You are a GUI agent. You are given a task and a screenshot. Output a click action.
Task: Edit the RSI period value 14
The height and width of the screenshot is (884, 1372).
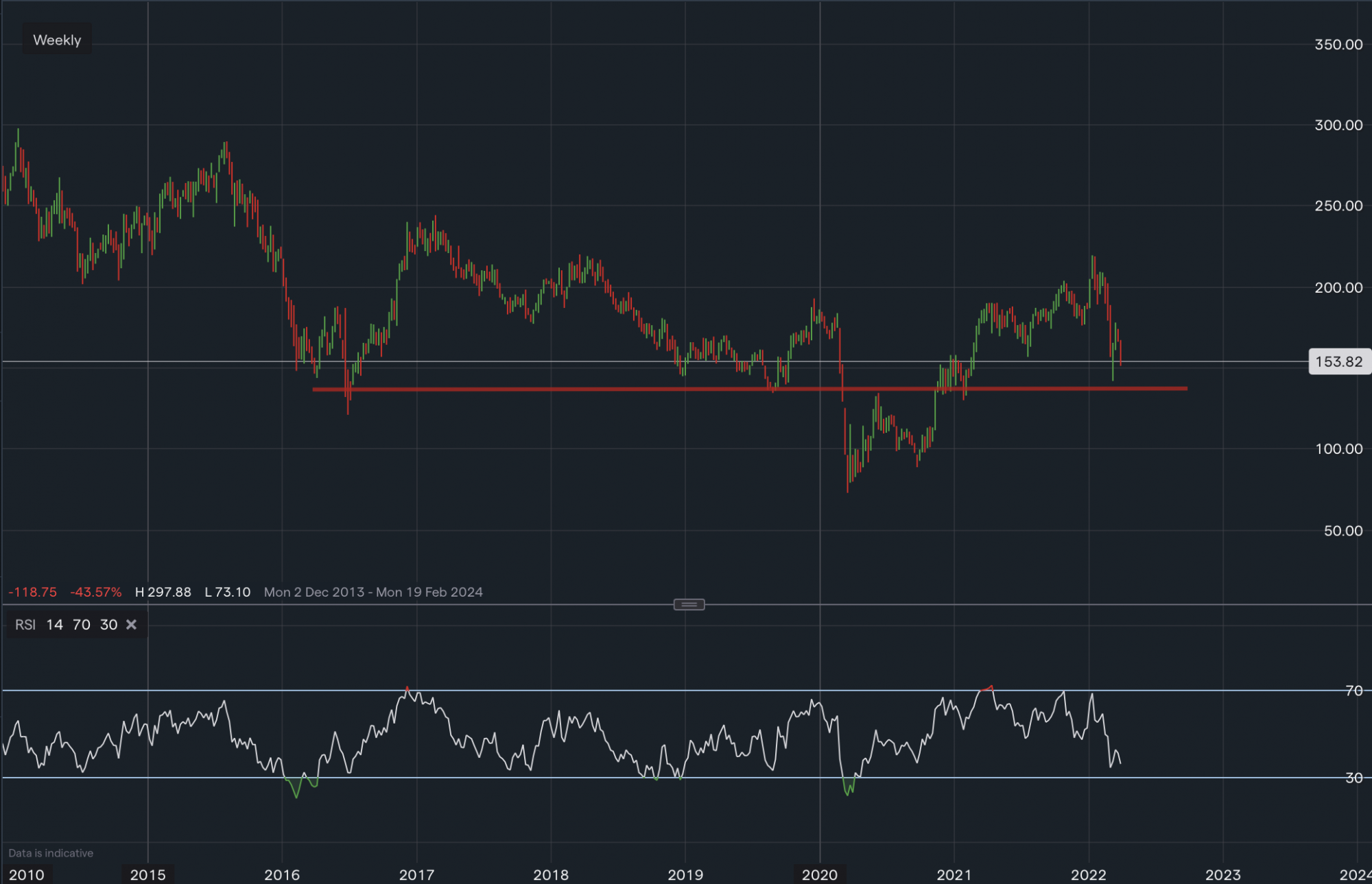(x=54, y=625)
